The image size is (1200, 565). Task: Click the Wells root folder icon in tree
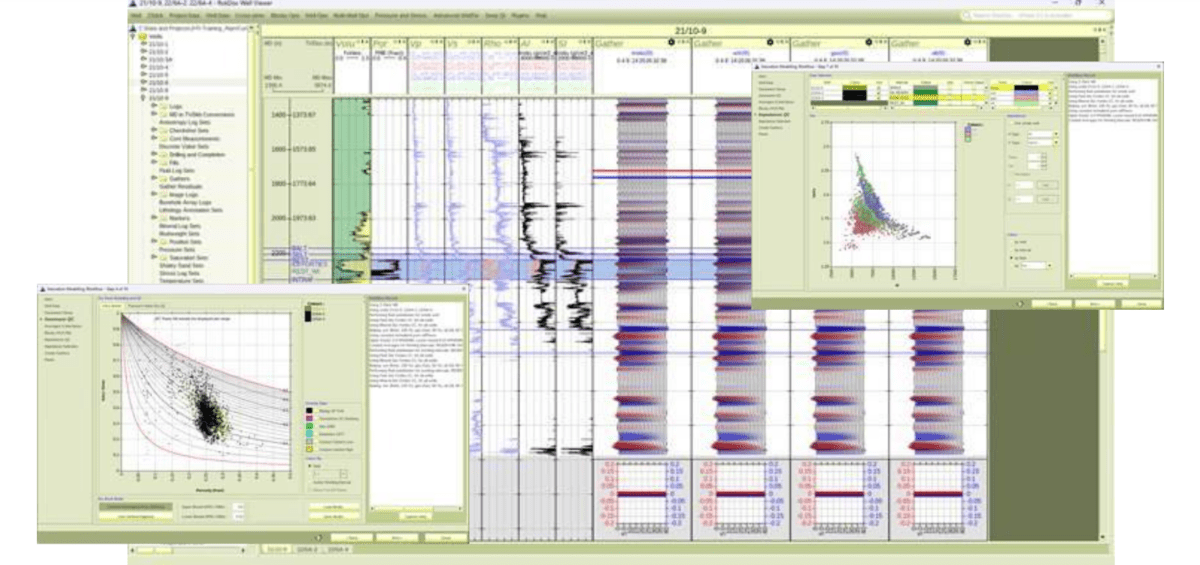(x=143, y=37)
